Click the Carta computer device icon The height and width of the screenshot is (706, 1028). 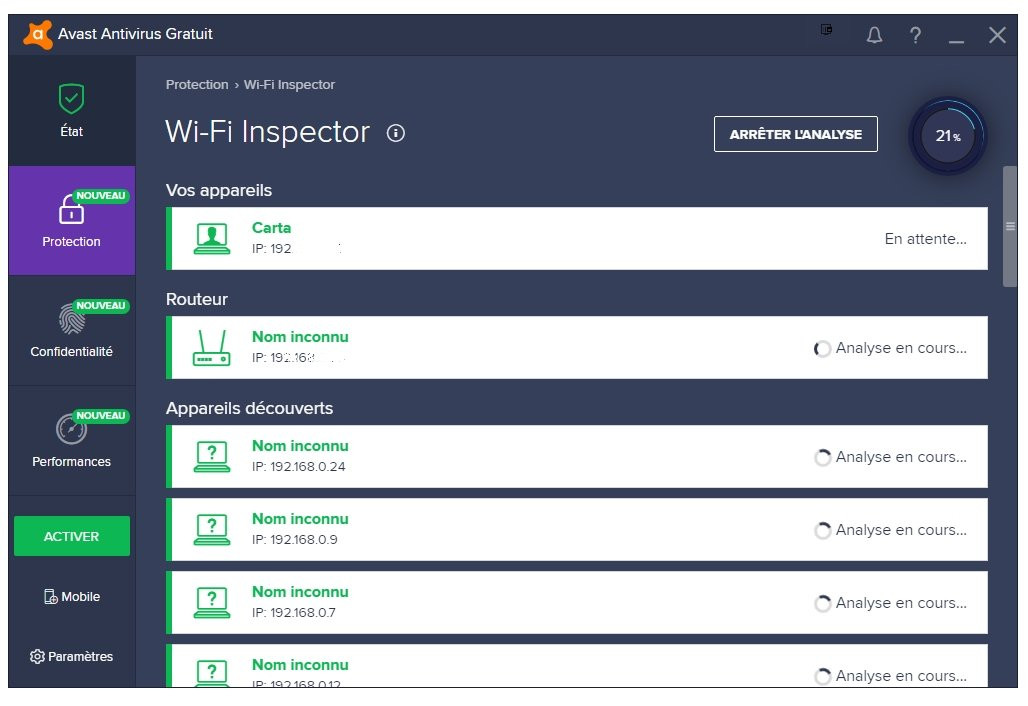coord(211,238)
